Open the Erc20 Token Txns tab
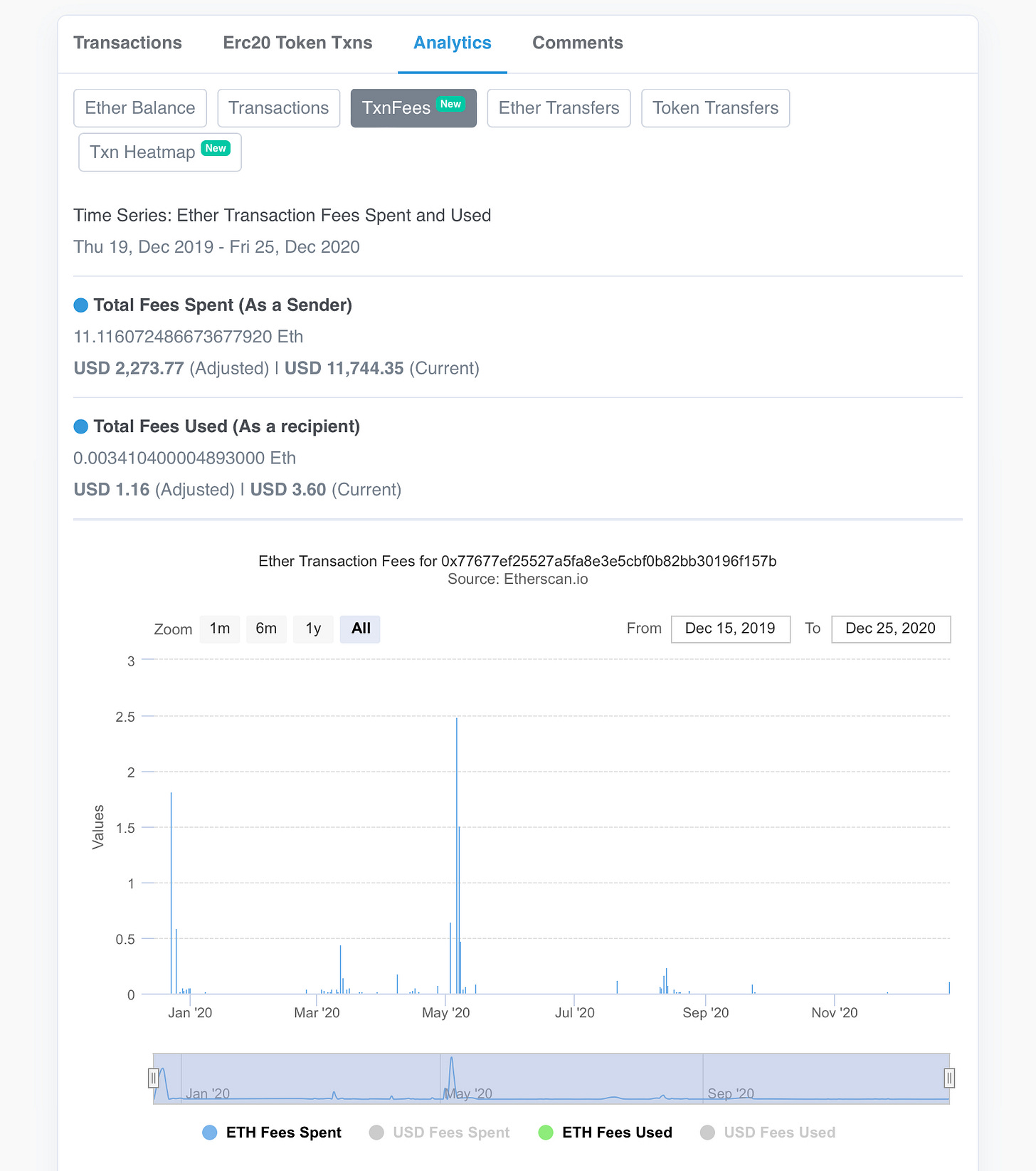Screen dimensions: 1036x1171 click(x=297, y=43)
